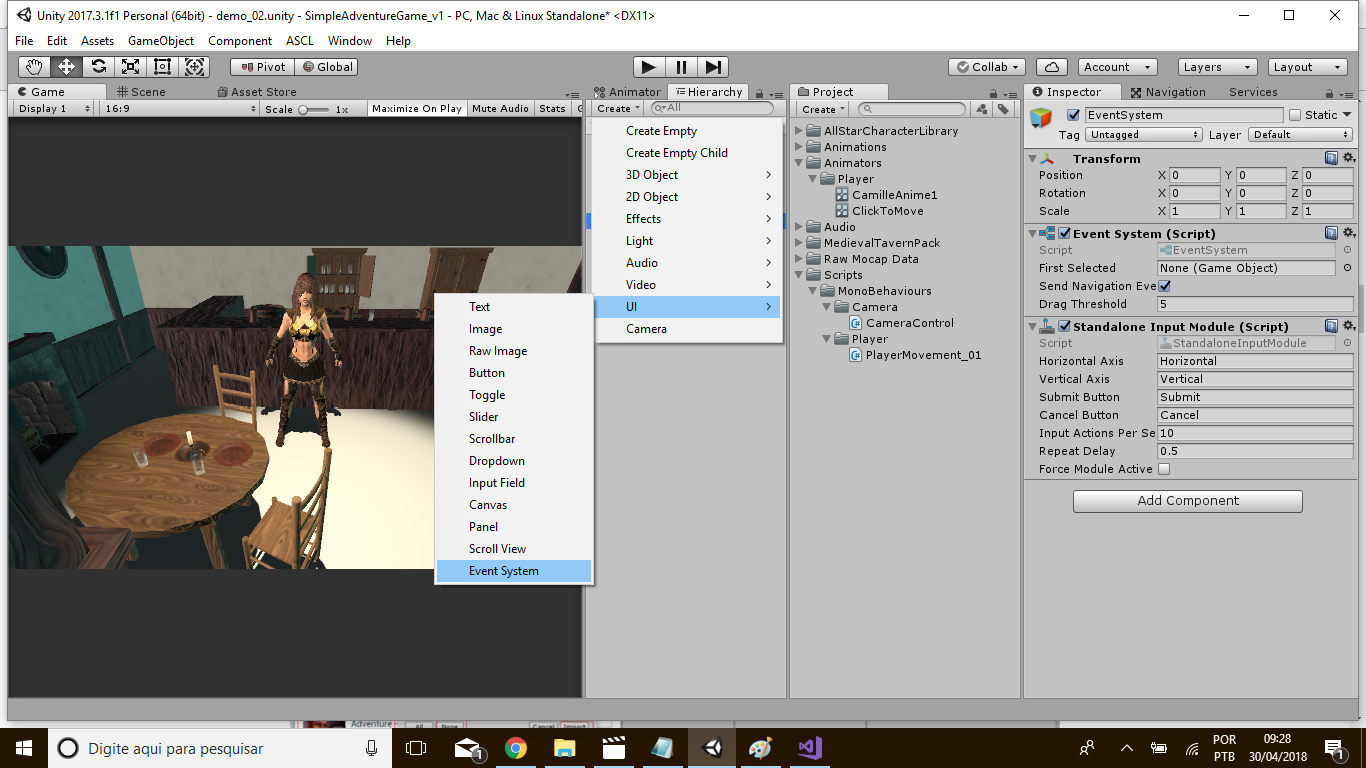Click the Project panel search field

click(910, 109)
